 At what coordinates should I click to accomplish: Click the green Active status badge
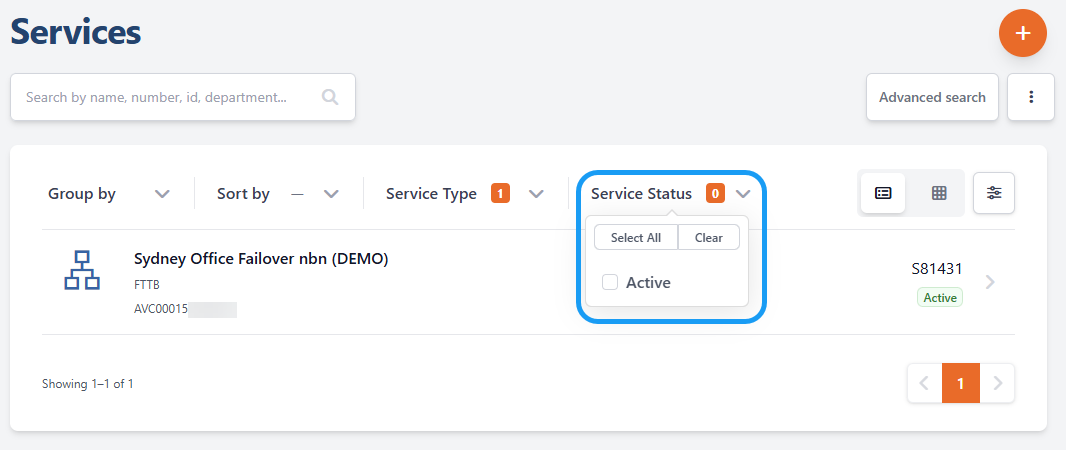940,298
